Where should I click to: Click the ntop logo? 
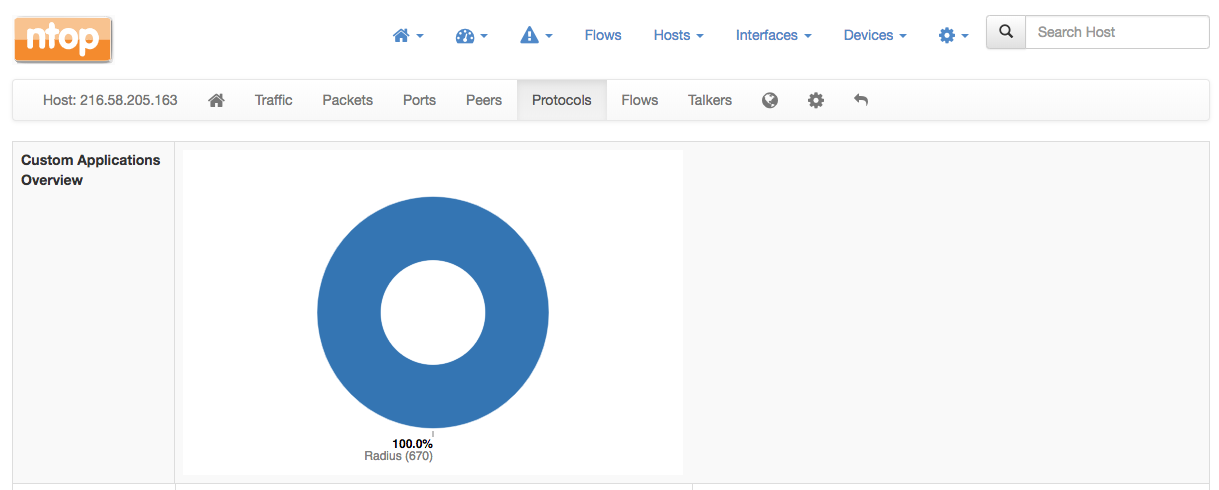coord(63,39)
